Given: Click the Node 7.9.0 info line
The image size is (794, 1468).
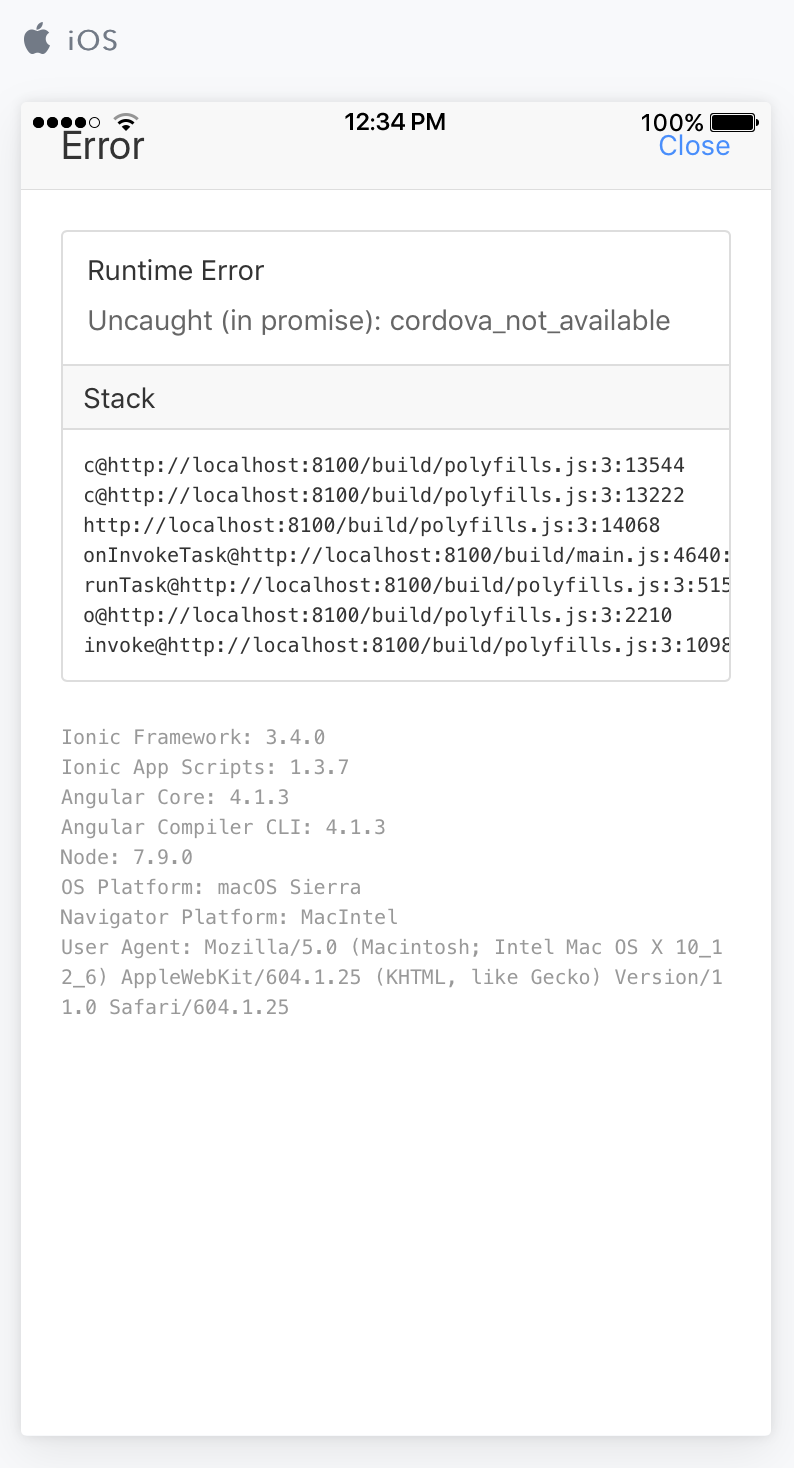Looking at the screenshot, I should 125,857.
